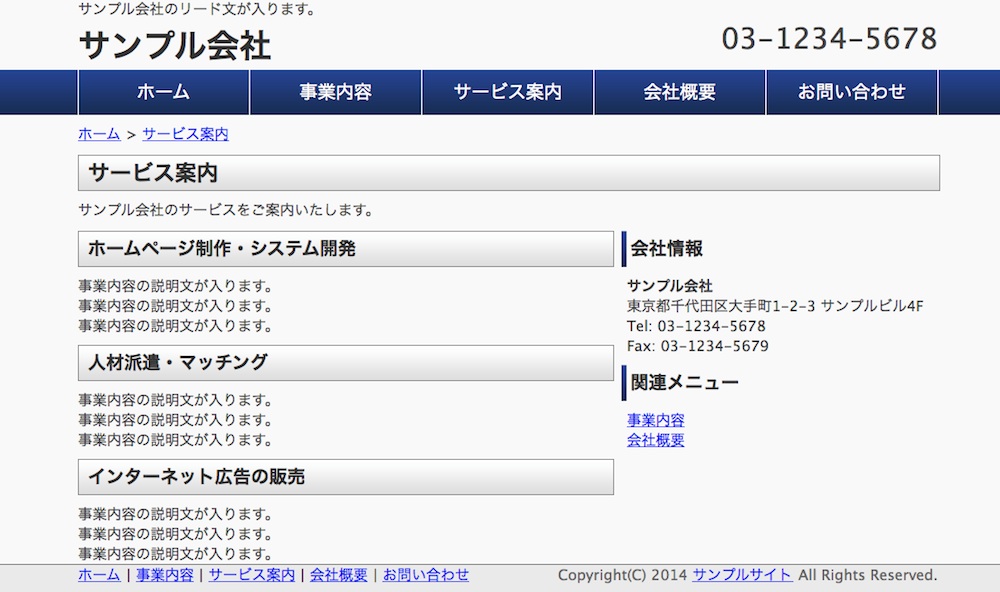Click お問い合わせ in the blue navigation bar
The height and width of the screenshot is (592, 1000).
(851, 92)
